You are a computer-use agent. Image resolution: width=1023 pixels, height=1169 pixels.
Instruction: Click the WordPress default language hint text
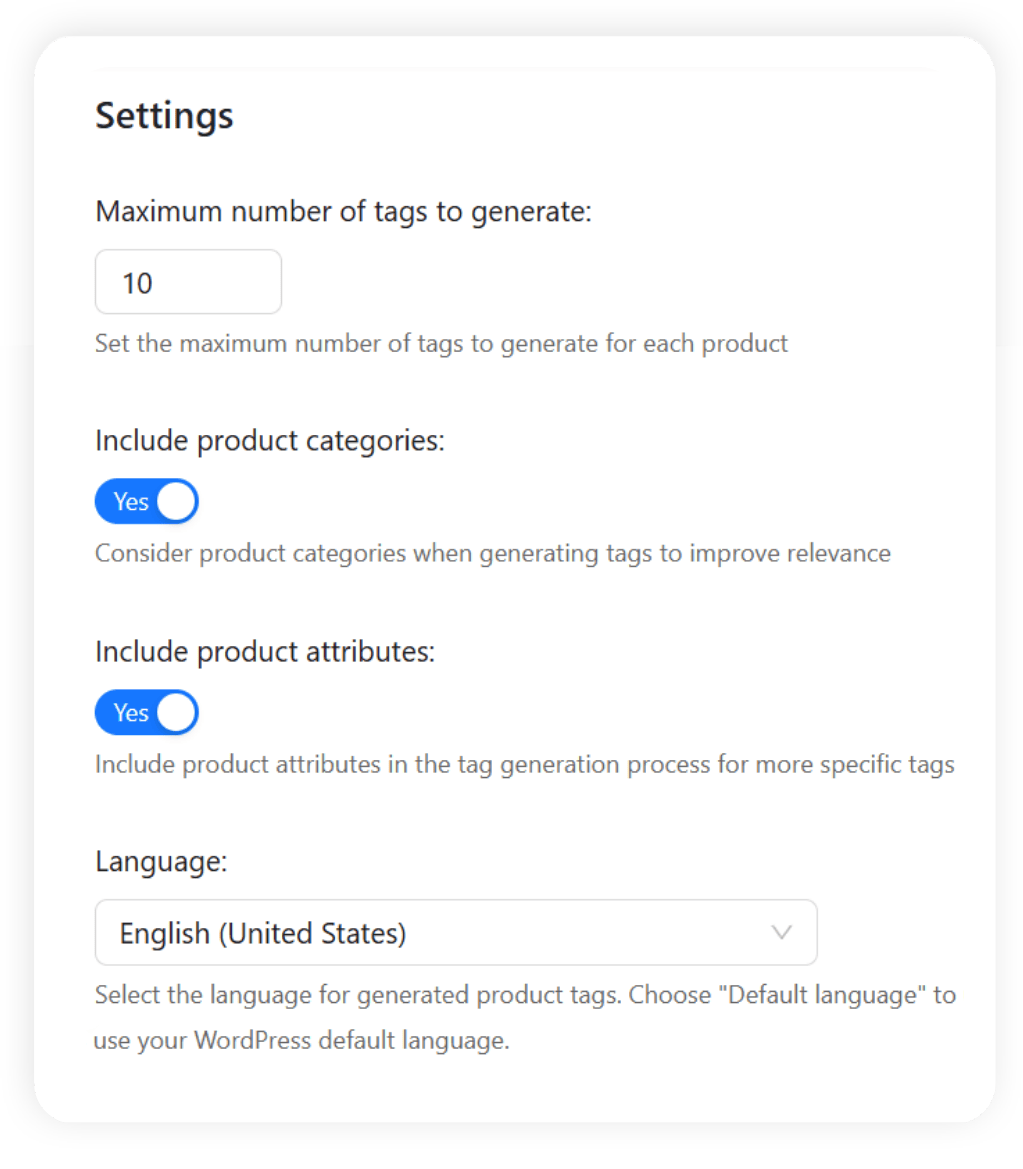[x=525, y=1017]
